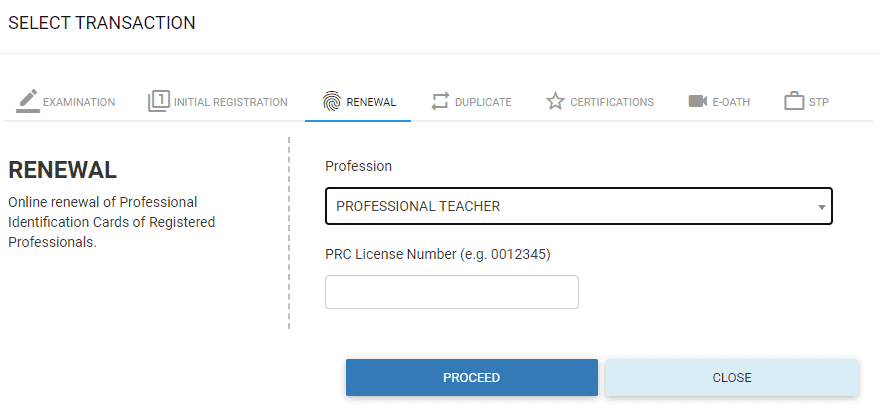This screenshot has width=880, height=417.
Task: Open the CERTIFICATIONS tab label
Action: [612, 102]
